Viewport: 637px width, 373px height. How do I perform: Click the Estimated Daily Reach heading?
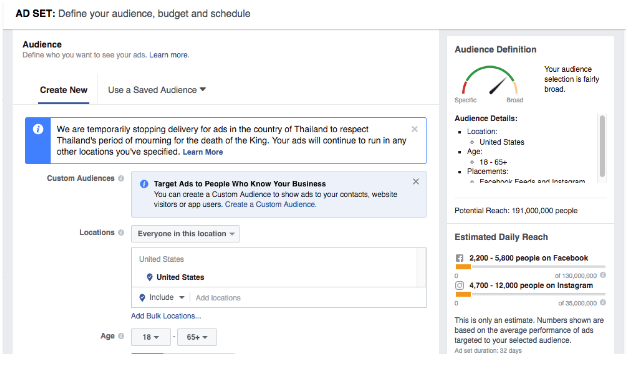(501, 237)
